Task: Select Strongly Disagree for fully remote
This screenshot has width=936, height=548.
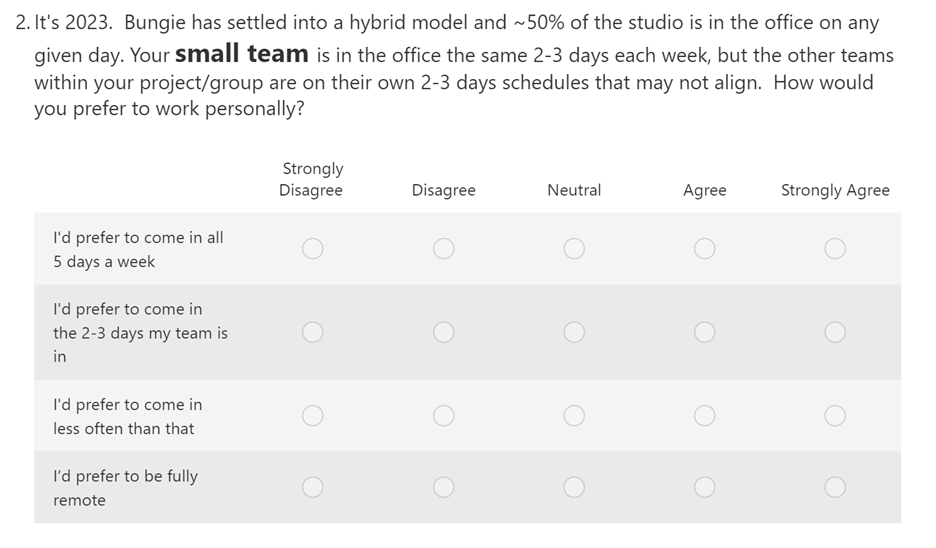Action: [312, 487]
